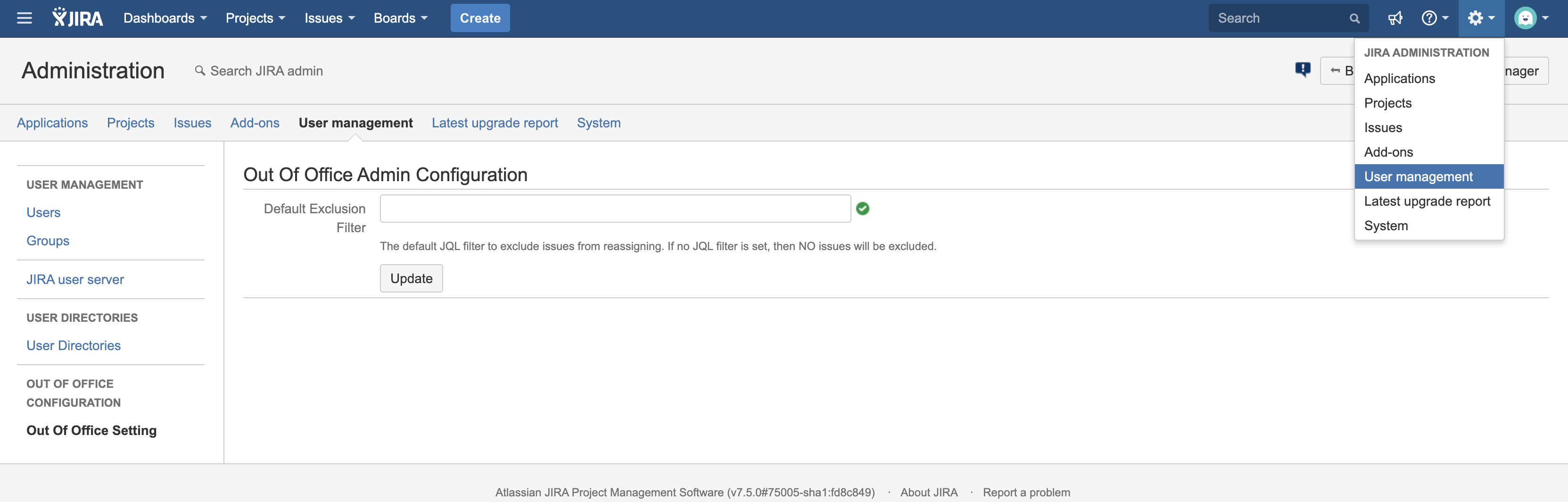Click the Default Exclusion Filter input field

(x=615, y=209)
